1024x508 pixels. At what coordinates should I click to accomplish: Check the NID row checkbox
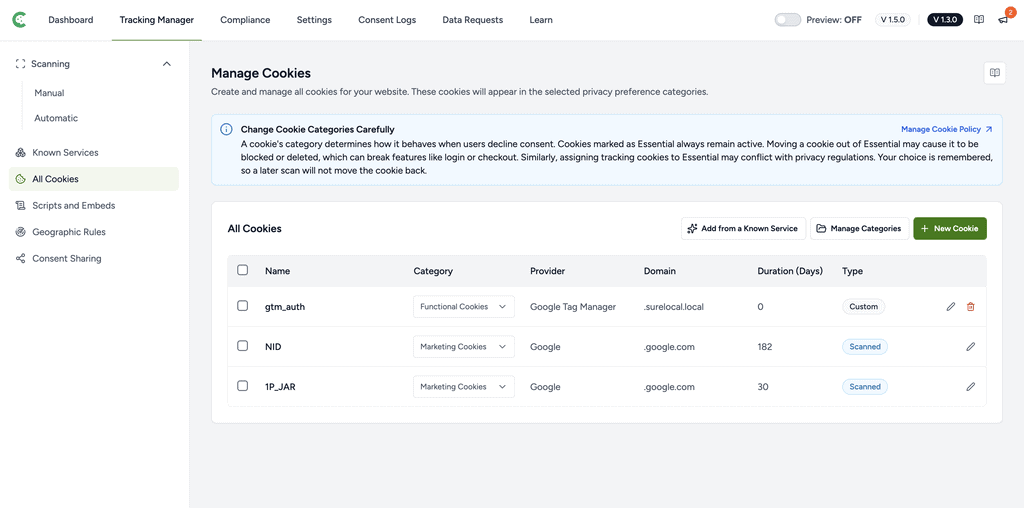242,346
